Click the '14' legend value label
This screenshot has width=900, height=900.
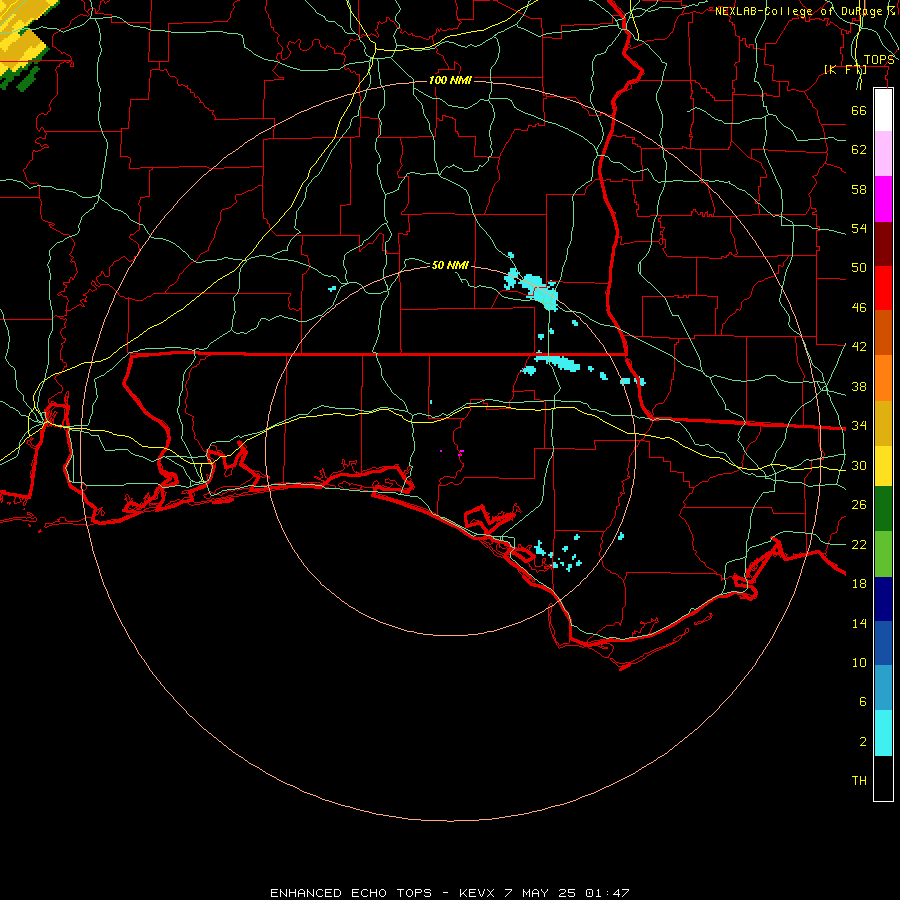(x=859, y=623)
